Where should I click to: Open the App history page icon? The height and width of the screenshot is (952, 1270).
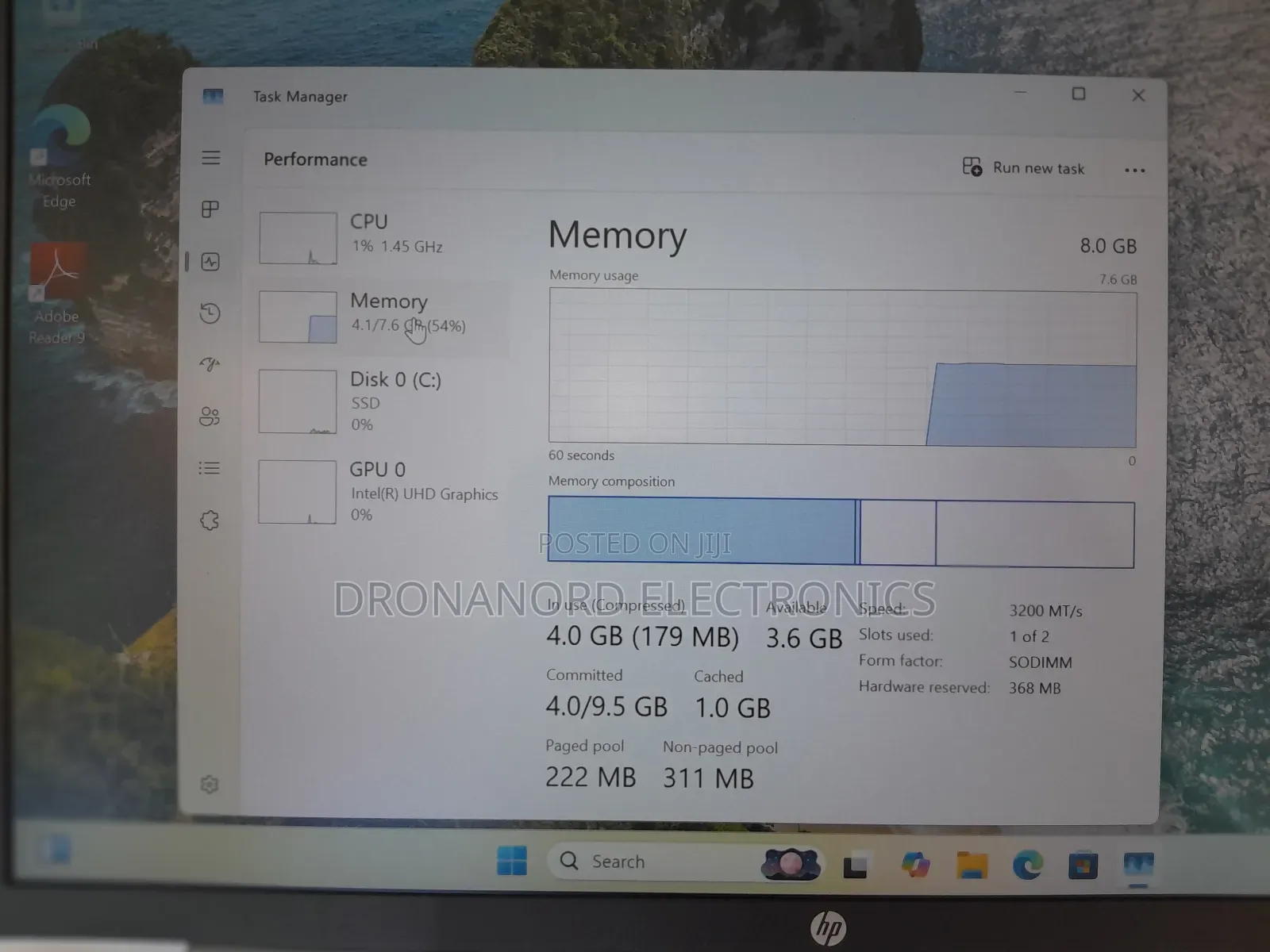(x=210, y=313)
